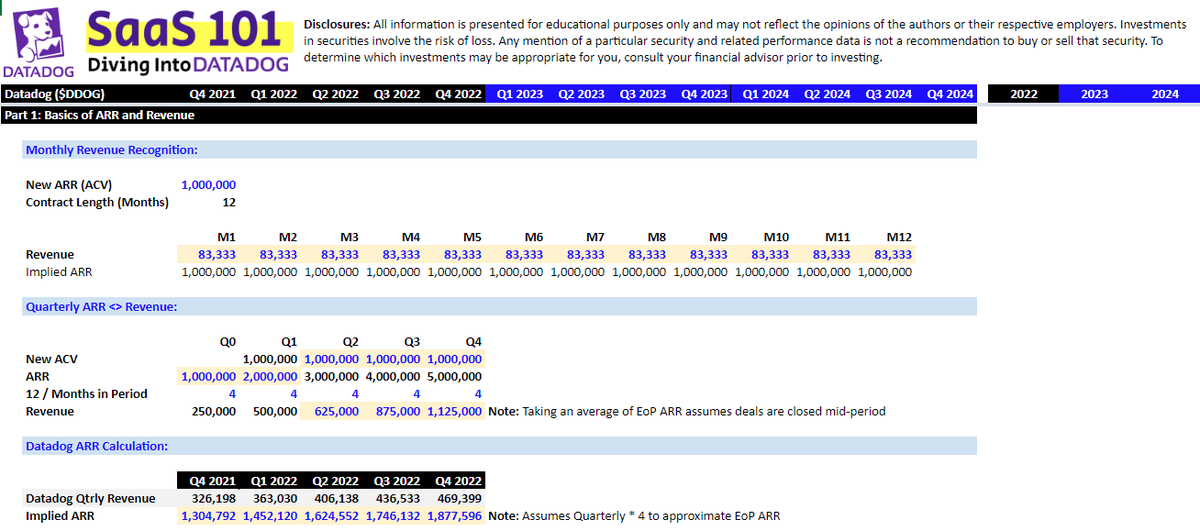Select the ARR value 3,000,000

tap(331, 376)
